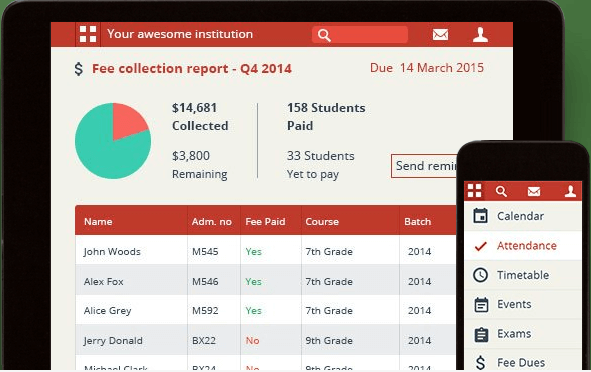Viewport: 591px width, 372px height.
Task: Tap the Attendance checkmark icon
Action: click(x=481, y=246)
